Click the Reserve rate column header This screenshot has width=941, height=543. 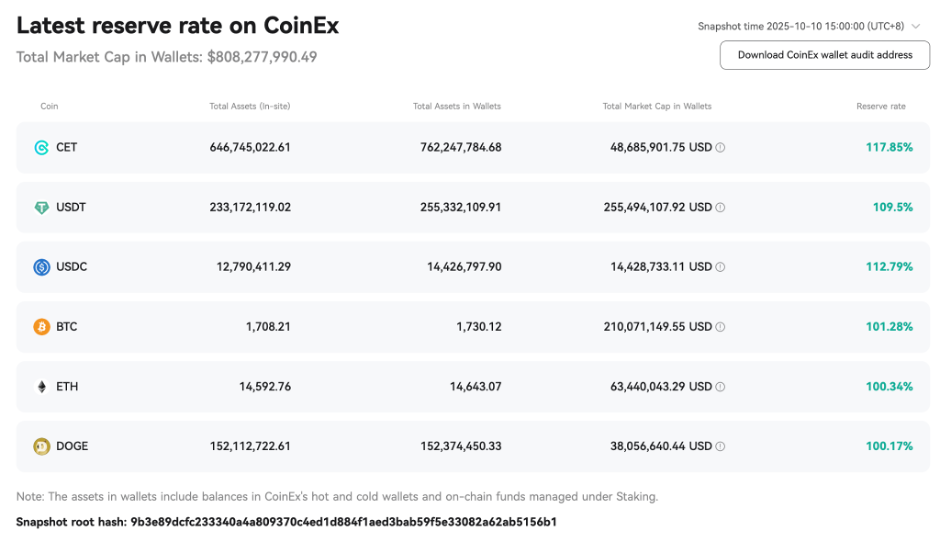[880, 106]
